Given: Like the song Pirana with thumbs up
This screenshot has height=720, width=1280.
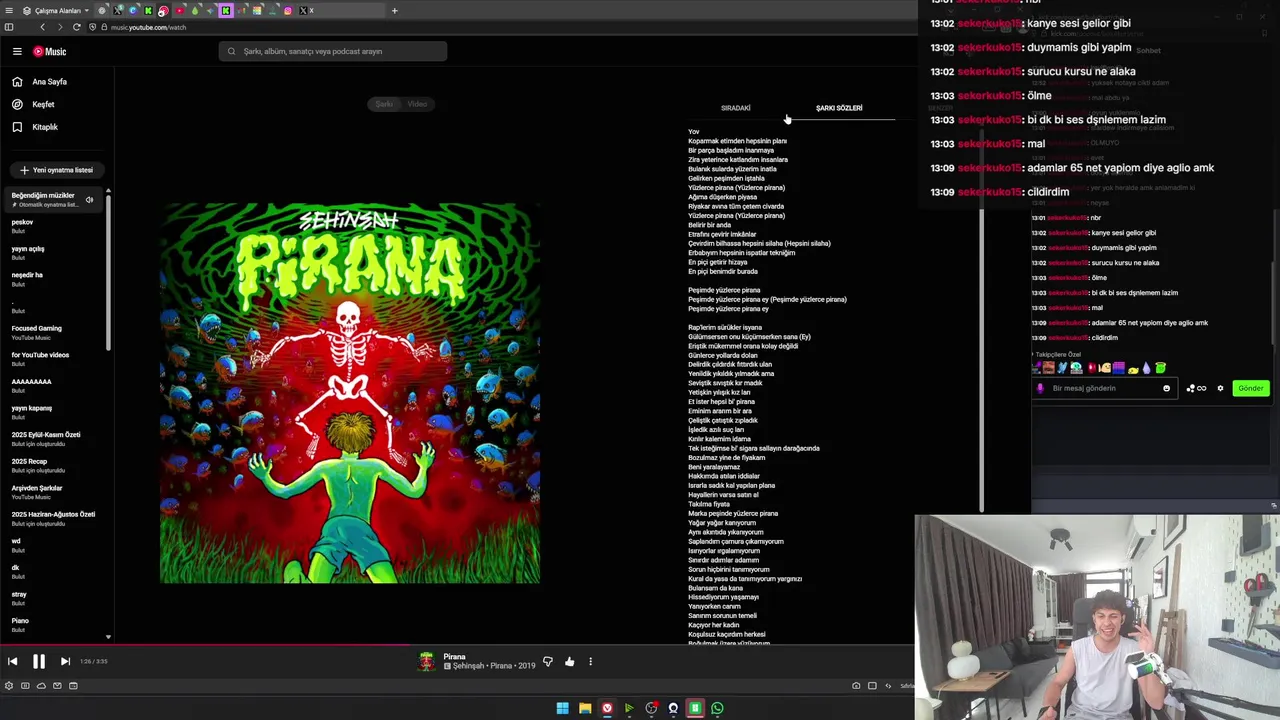Looking at the screenshot, I should click(x=569, y=661).
